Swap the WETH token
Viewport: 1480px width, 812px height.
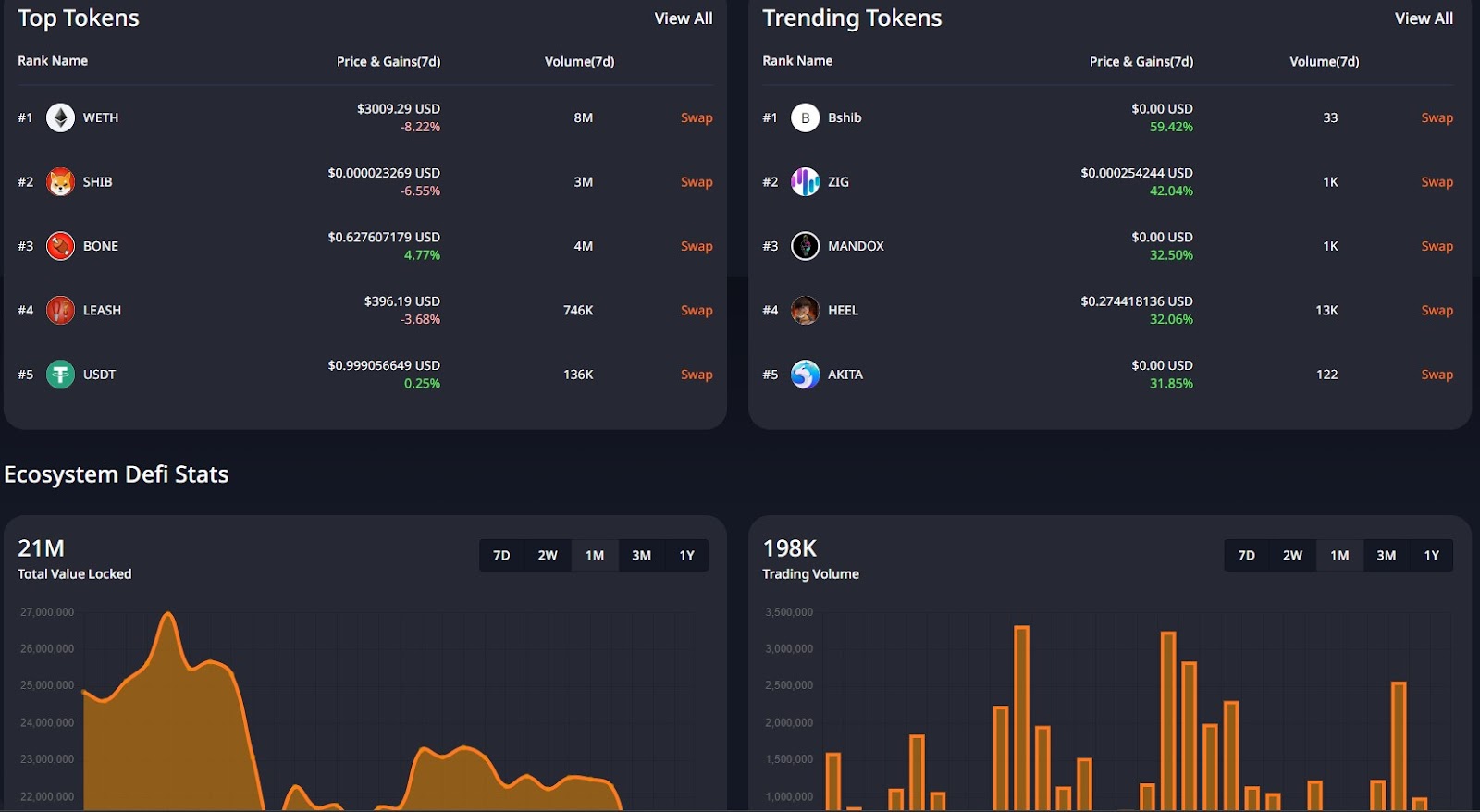pyautogui.click(x=697, y=117)
